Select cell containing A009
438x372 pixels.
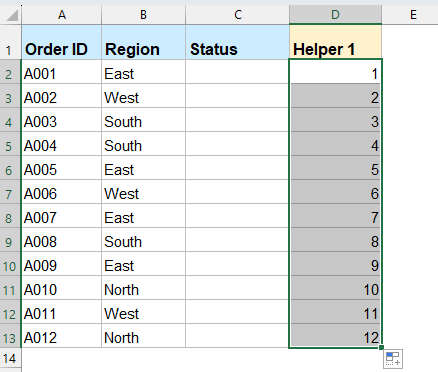pos(62,264)
